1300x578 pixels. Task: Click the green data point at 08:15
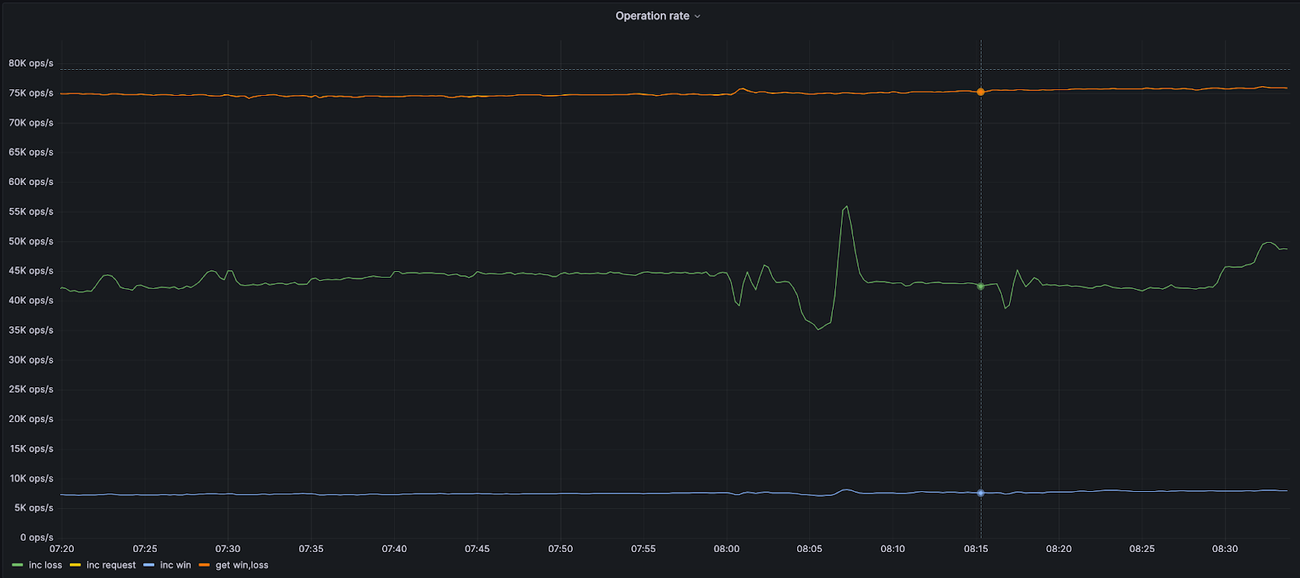point(980,286)
